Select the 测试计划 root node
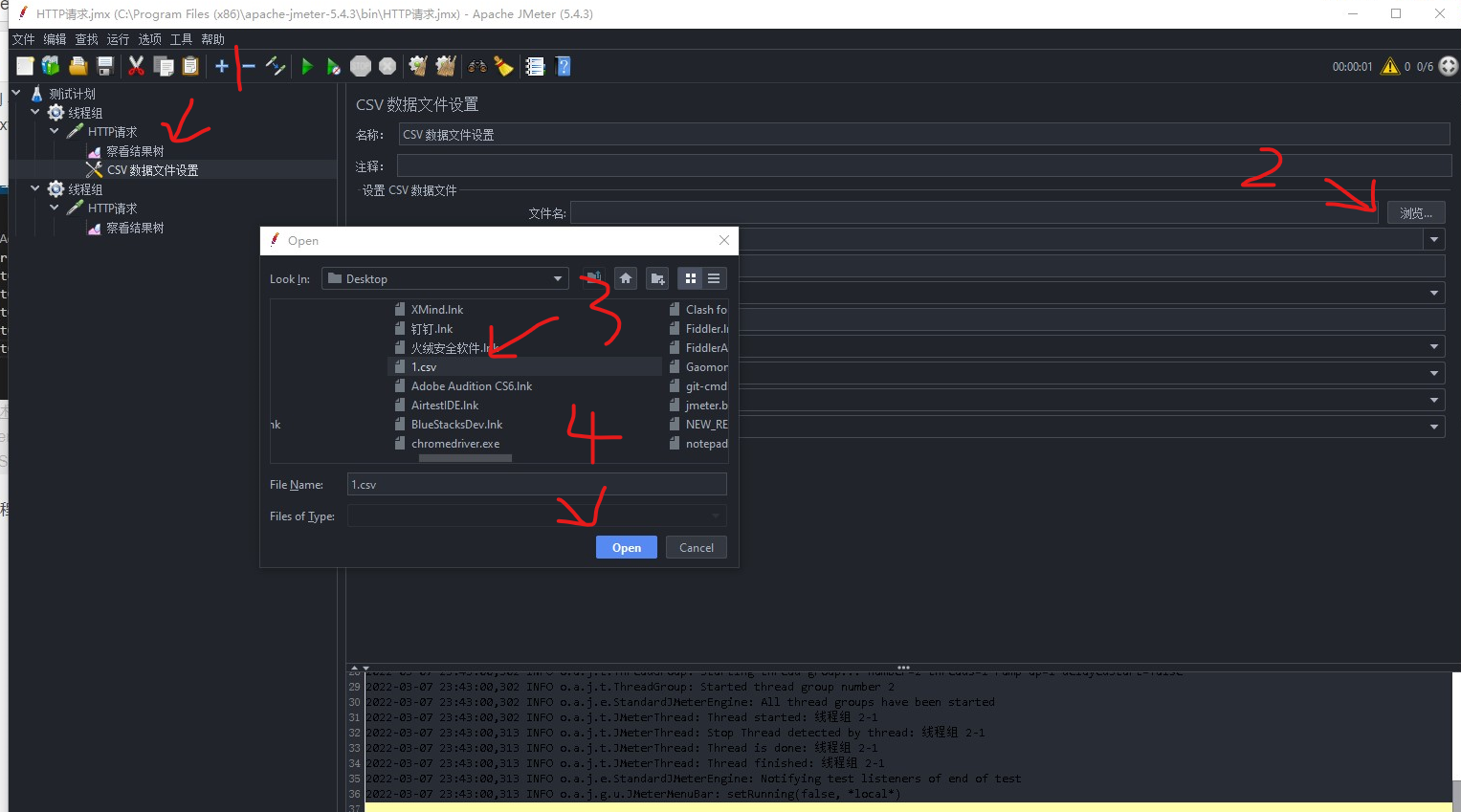The image size is (1461, 812). (72, 93)
